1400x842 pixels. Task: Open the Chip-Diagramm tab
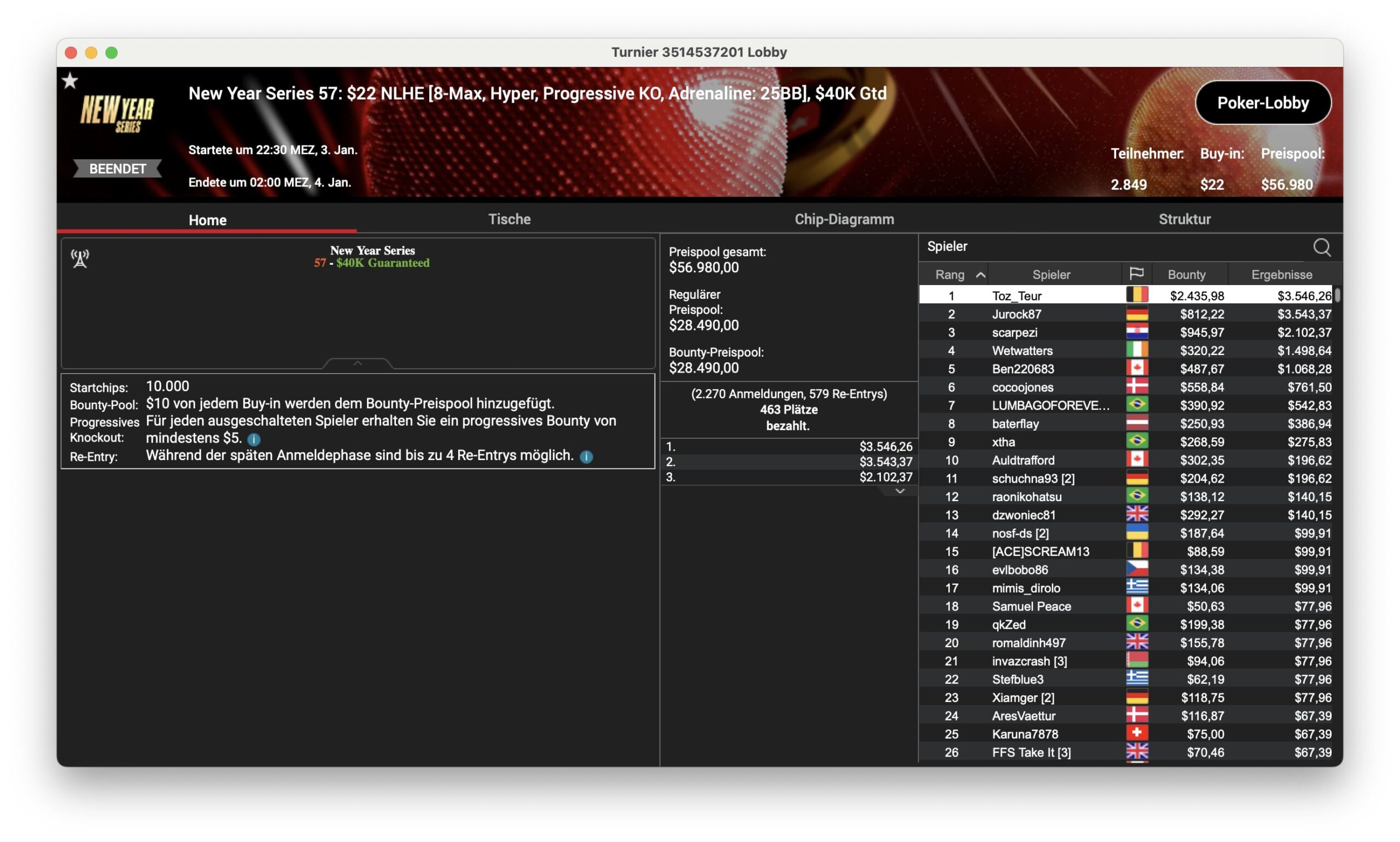844,219
